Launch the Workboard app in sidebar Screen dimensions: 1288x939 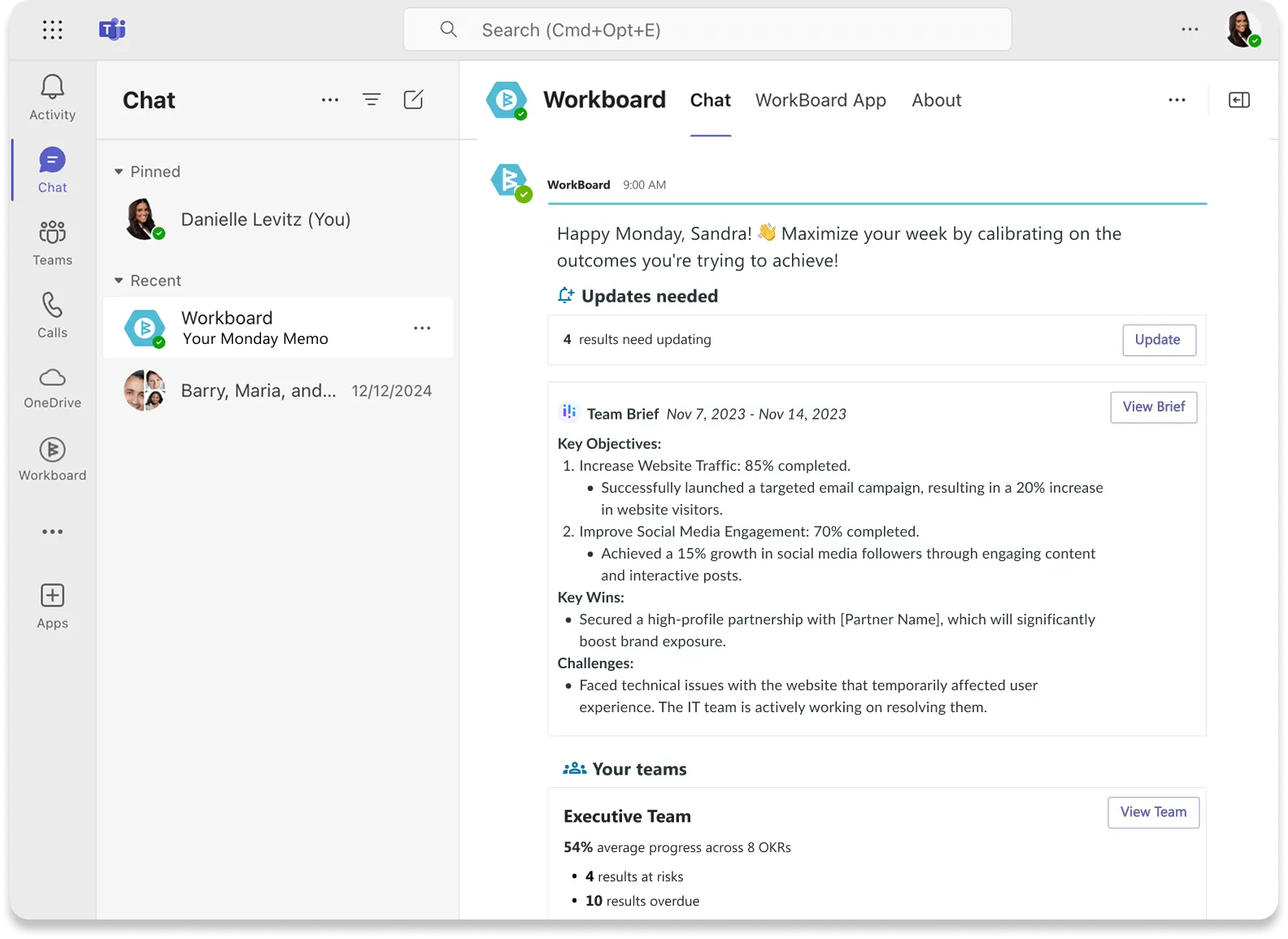tap(52, 459)
